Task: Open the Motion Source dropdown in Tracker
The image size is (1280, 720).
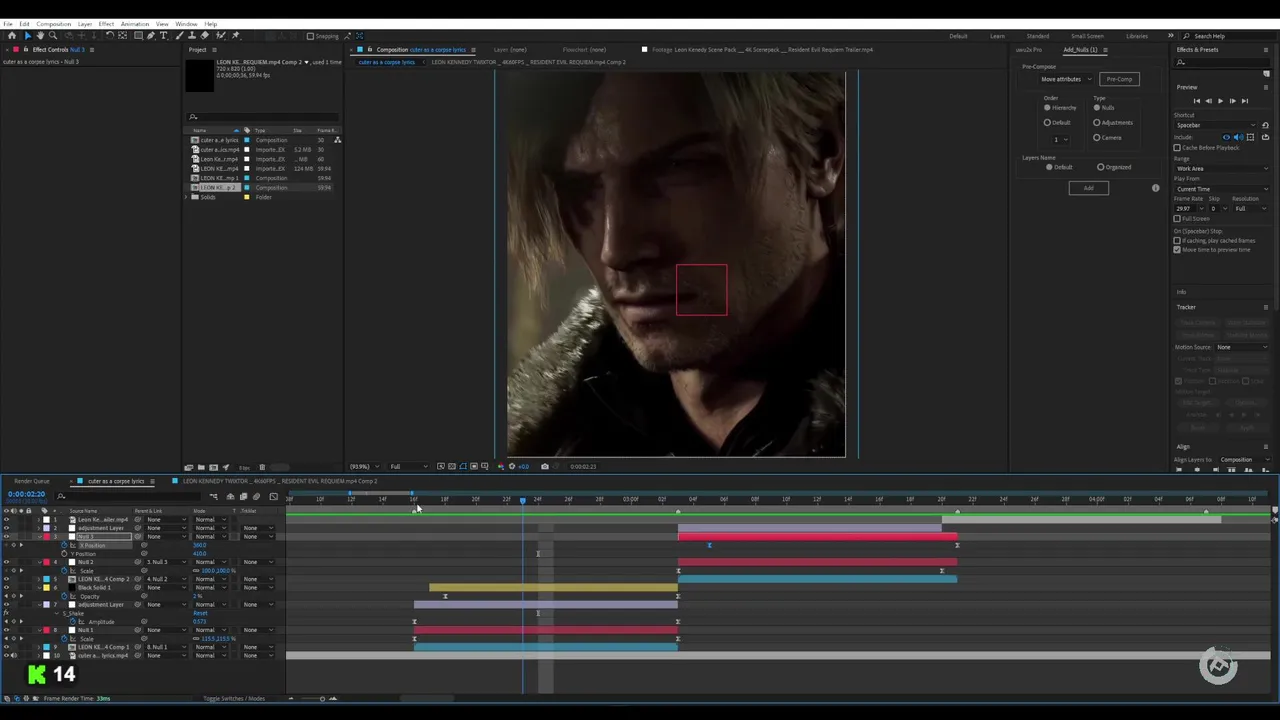Action: click(1243, 347)
